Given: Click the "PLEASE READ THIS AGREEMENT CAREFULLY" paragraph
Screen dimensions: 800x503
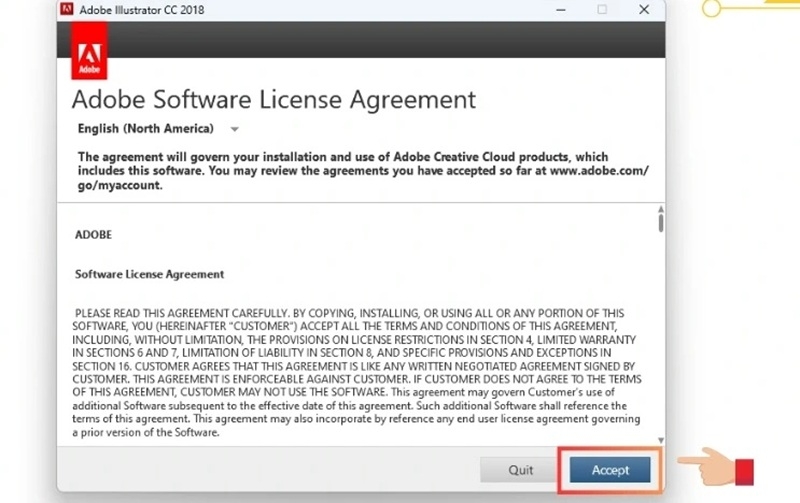Looking at the screenshot, I should [357, 372].
